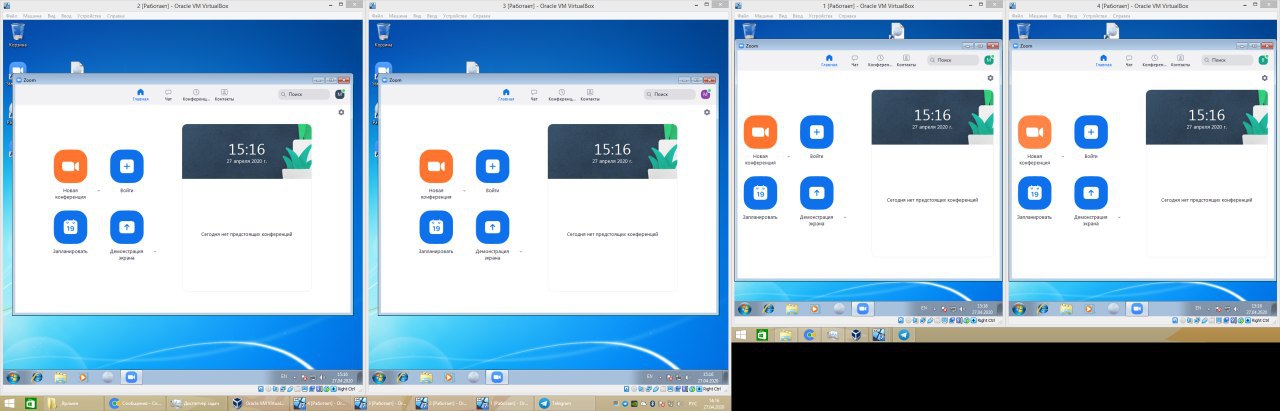Click the green profile avatar in VM 1 Zoom

point(989,60)
